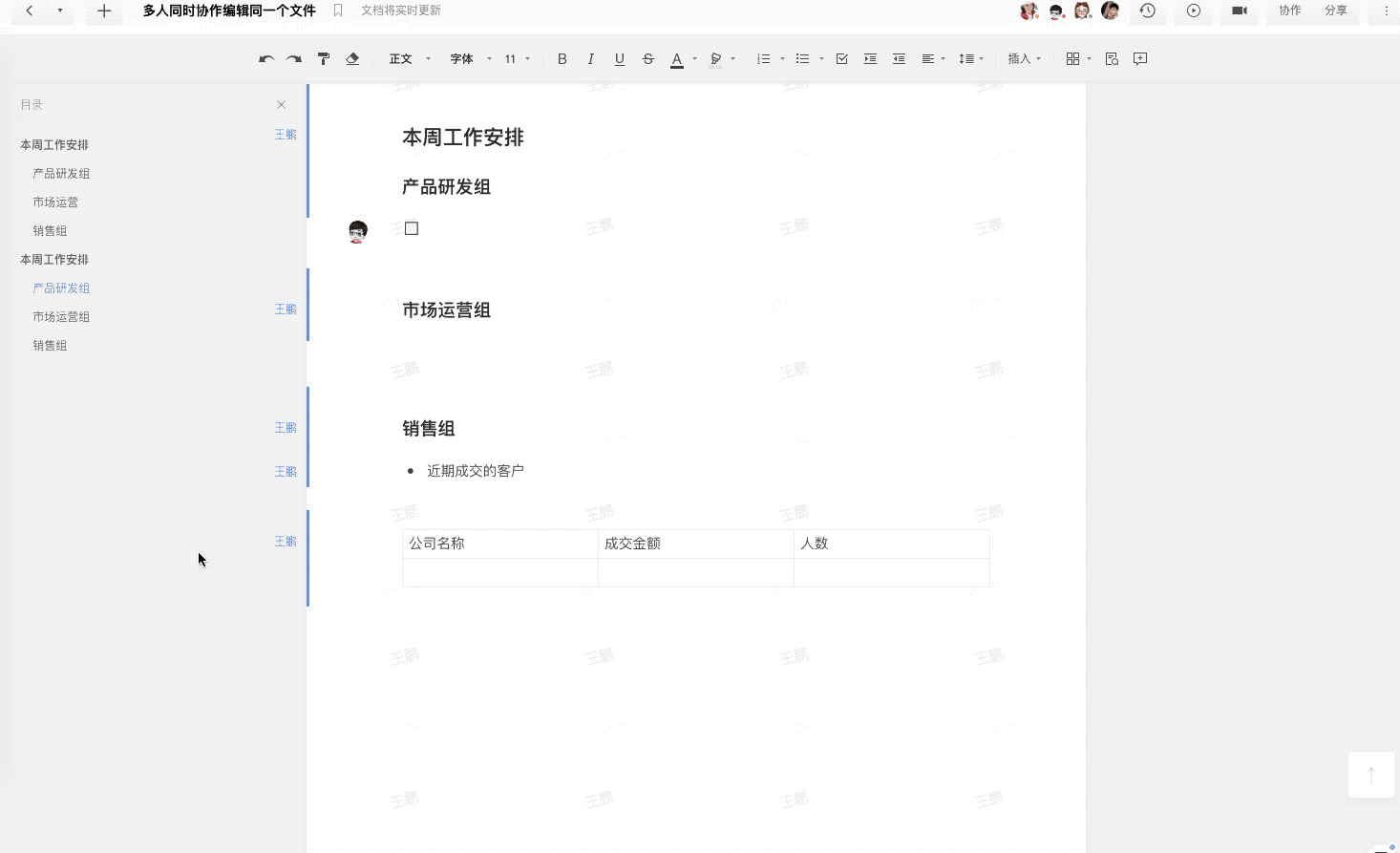
Task: Click the clear formatting eraser icon
Action: 352,59
